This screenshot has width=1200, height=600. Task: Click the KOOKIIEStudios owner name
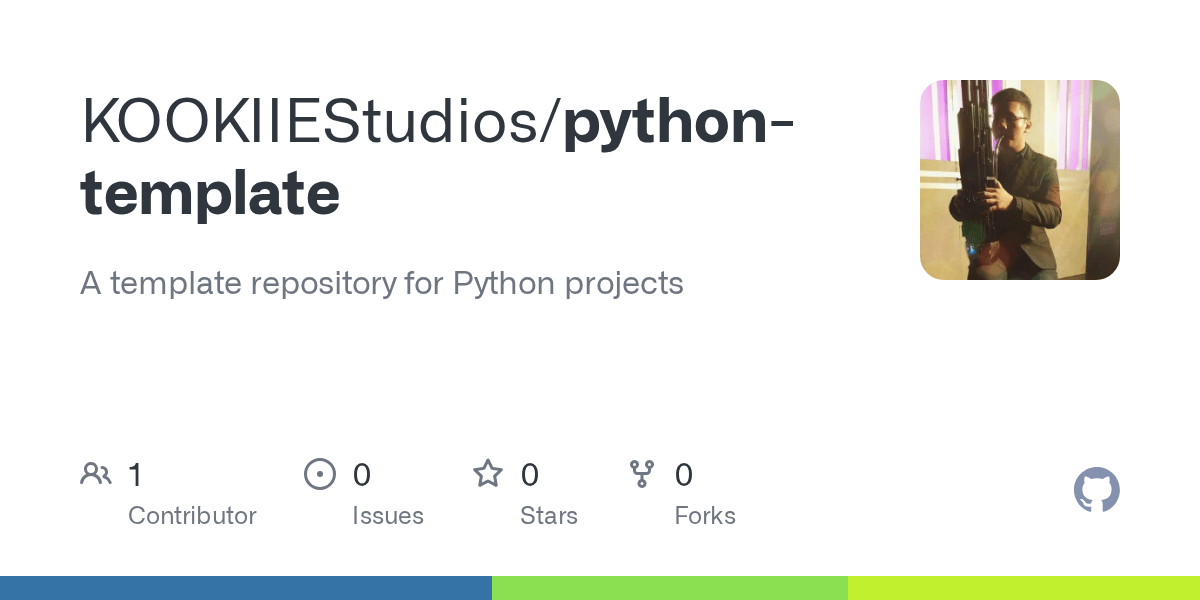(x=316, y=122)
